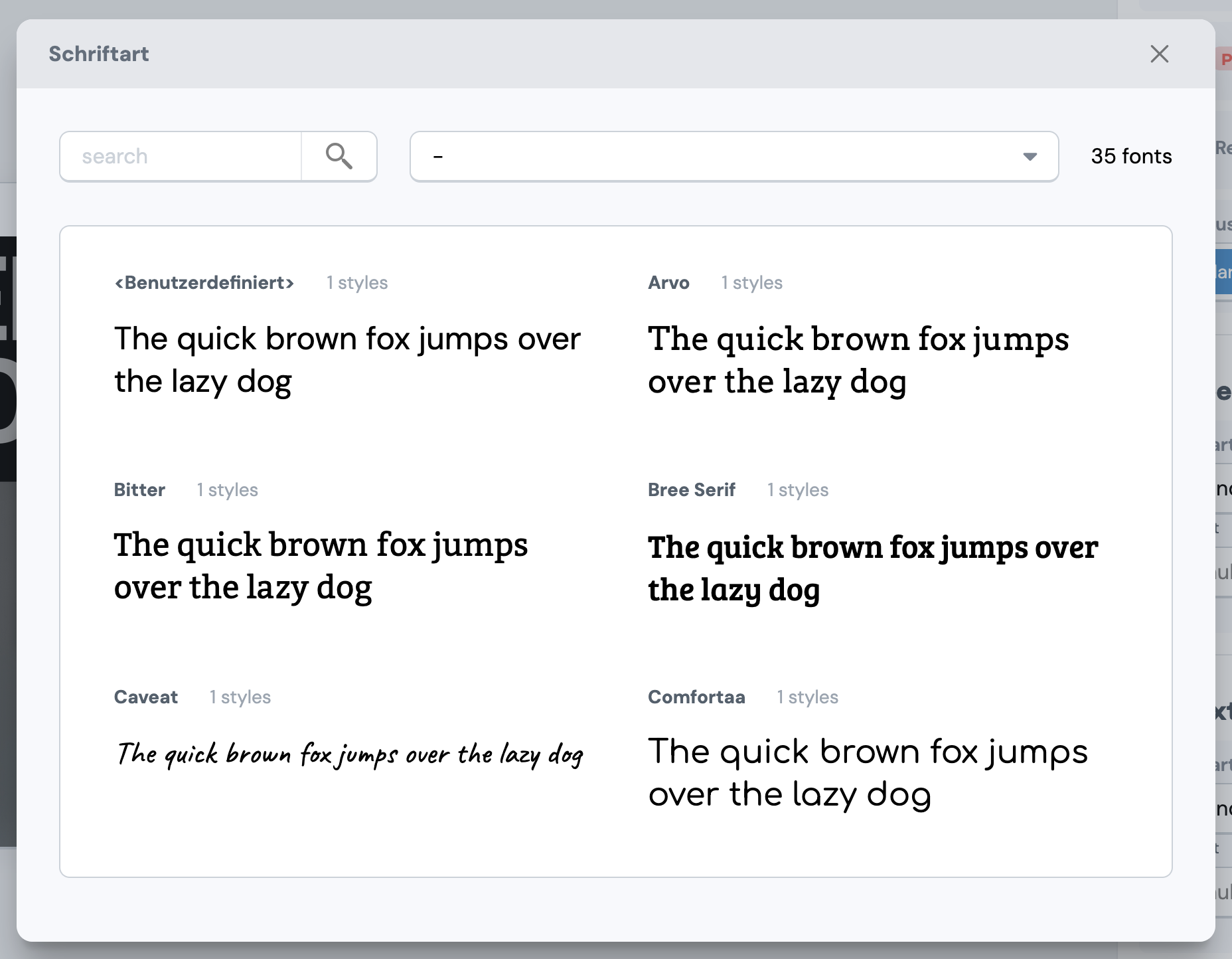Click the search magnifier icon
The width and height of the screenshot is (1232, 959).
point(339,156)
